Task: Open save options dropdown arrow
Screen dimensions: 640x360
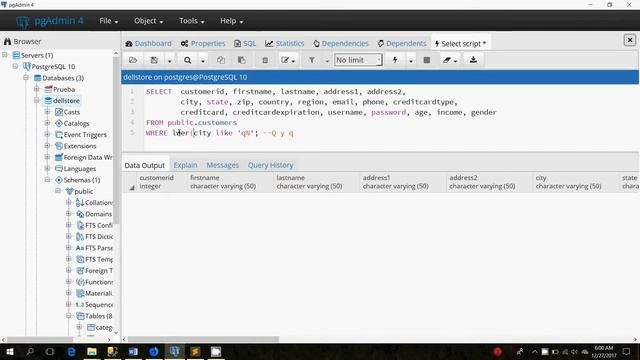Action: pyautogui.click(x=169, y=61)
